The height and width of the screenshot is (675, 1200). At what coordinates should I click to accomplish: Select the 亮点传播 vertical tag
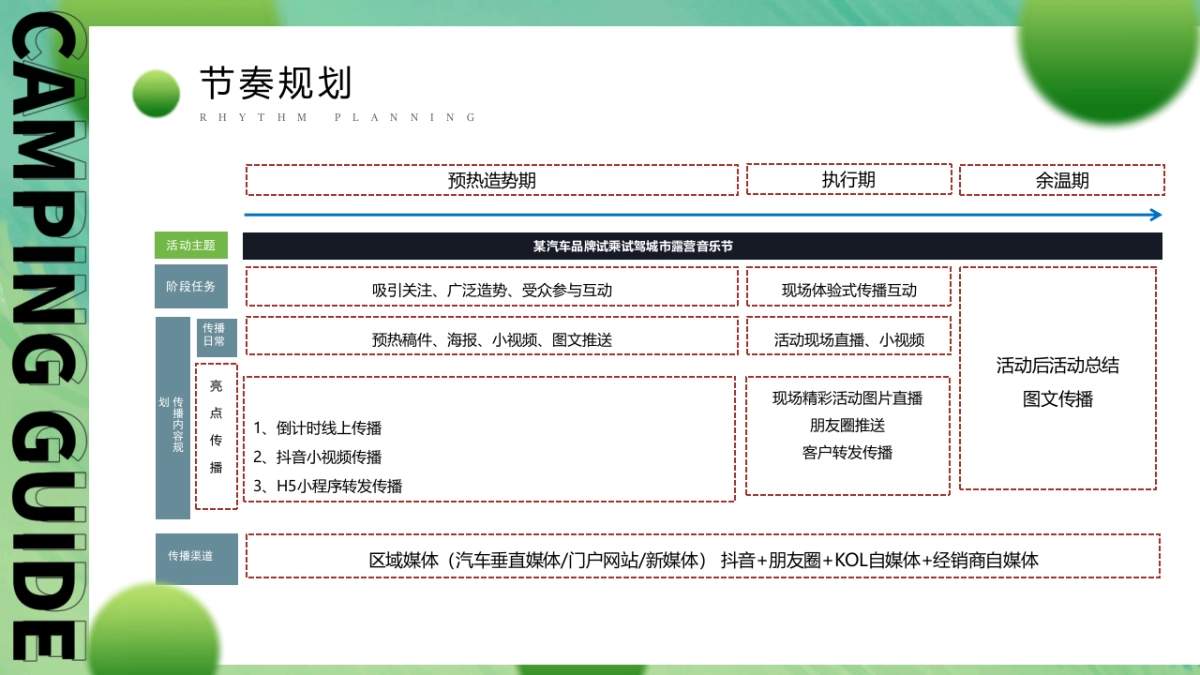click(216, 430)
